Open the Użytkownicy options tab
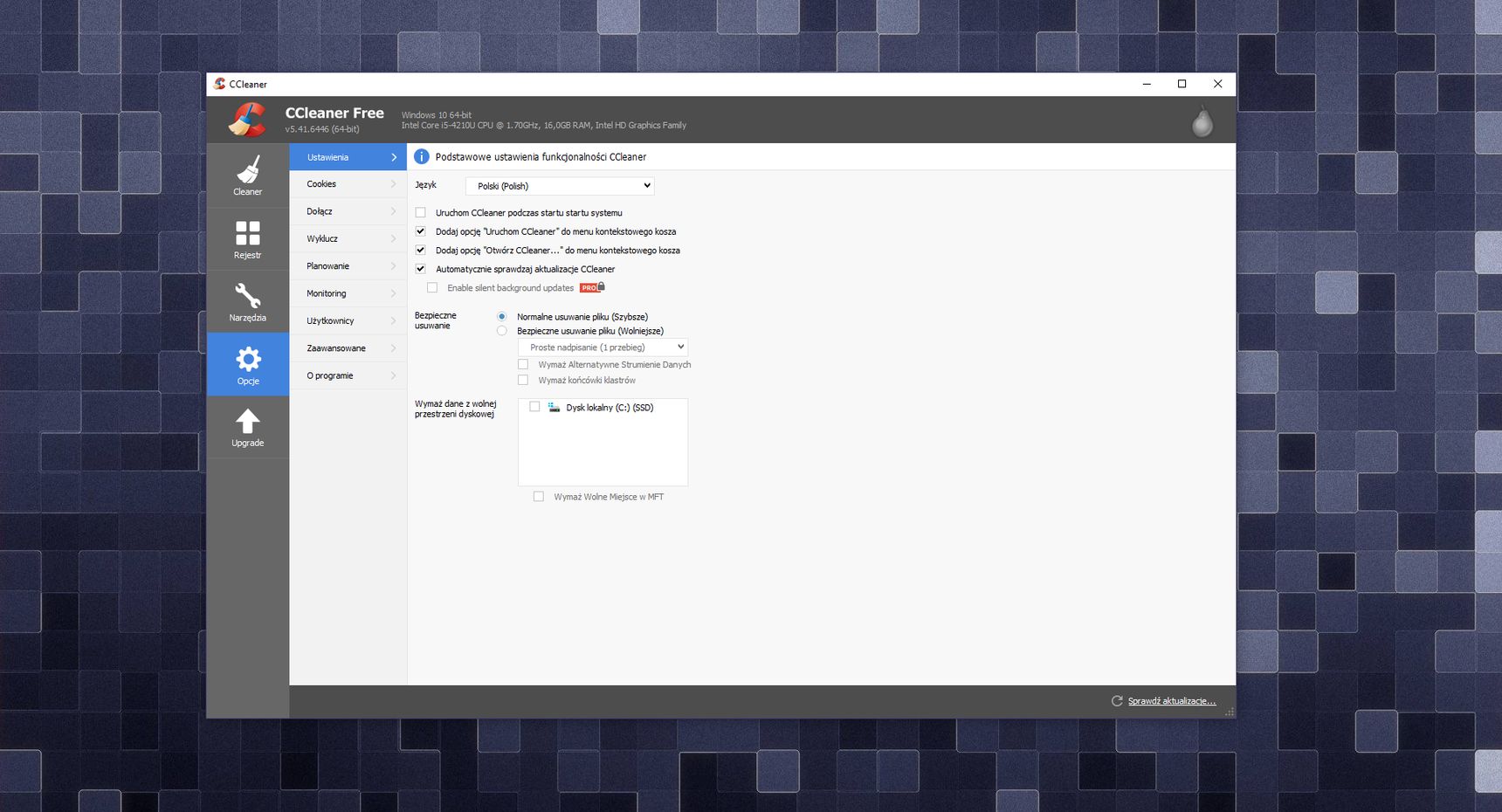The image size is (1502, 812). point(348,320)
